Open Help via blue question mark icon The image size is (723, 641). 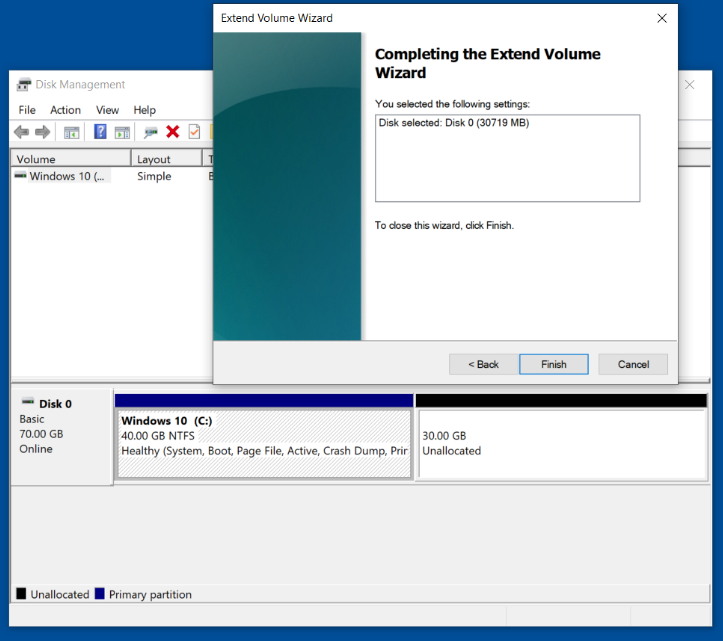[x=100, y=132]
